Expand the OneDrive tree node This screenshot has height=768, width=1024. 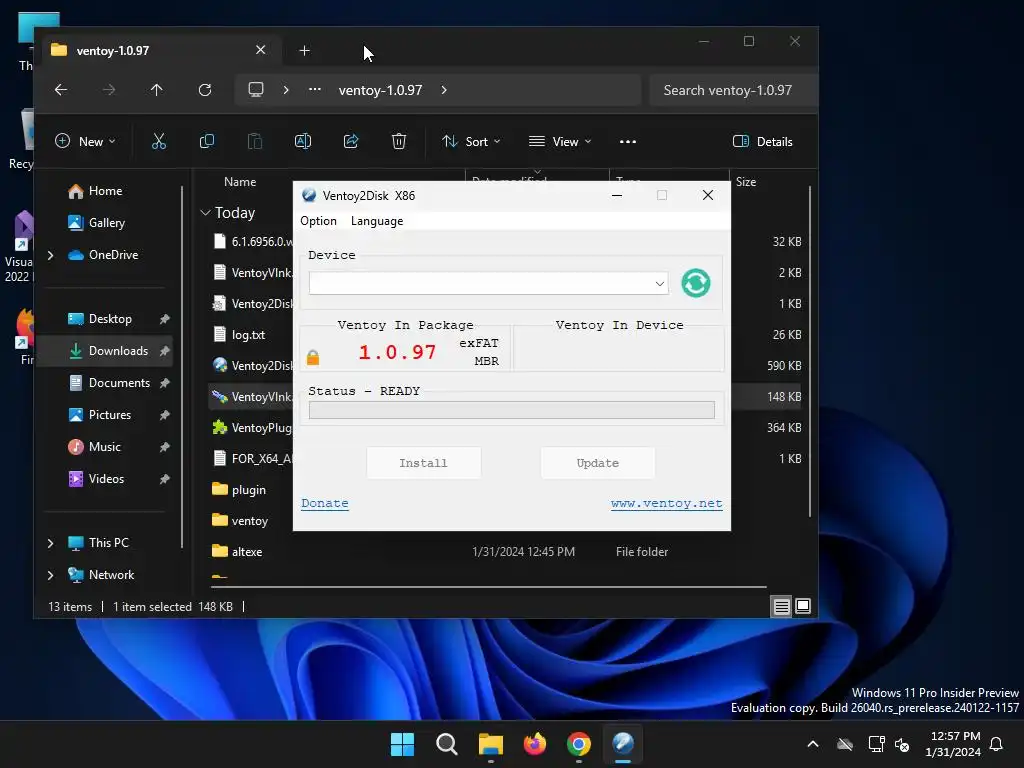[x=50, y=255]
